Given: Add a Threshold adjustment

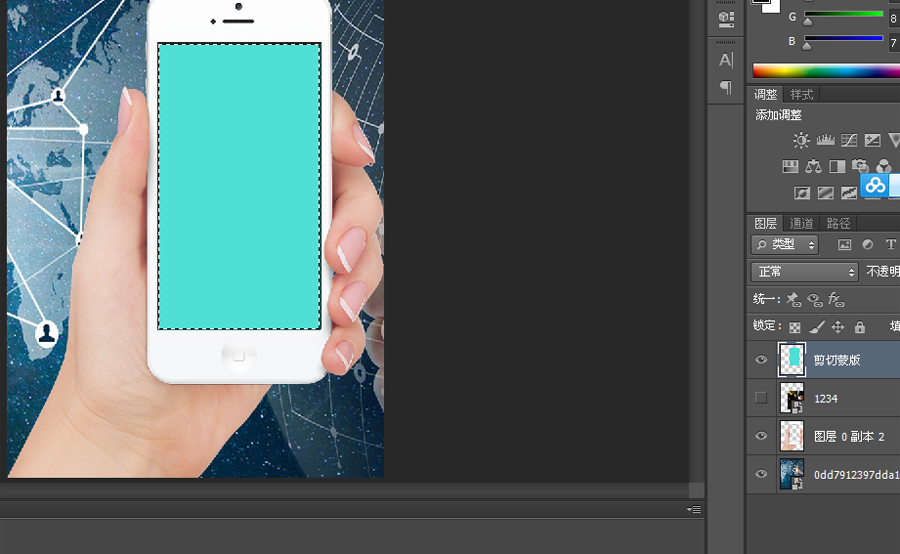Looking at the screenshot, I should click(x=849, y=193).
